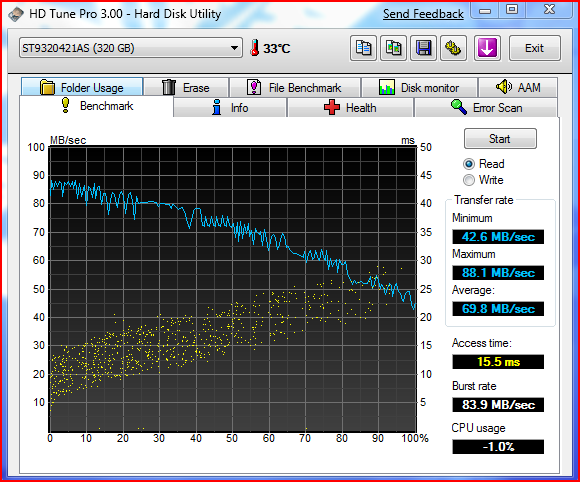Click the purple minimize-to-tray arrow icon
The image size is (580, 482).
[x=487, y=48]
